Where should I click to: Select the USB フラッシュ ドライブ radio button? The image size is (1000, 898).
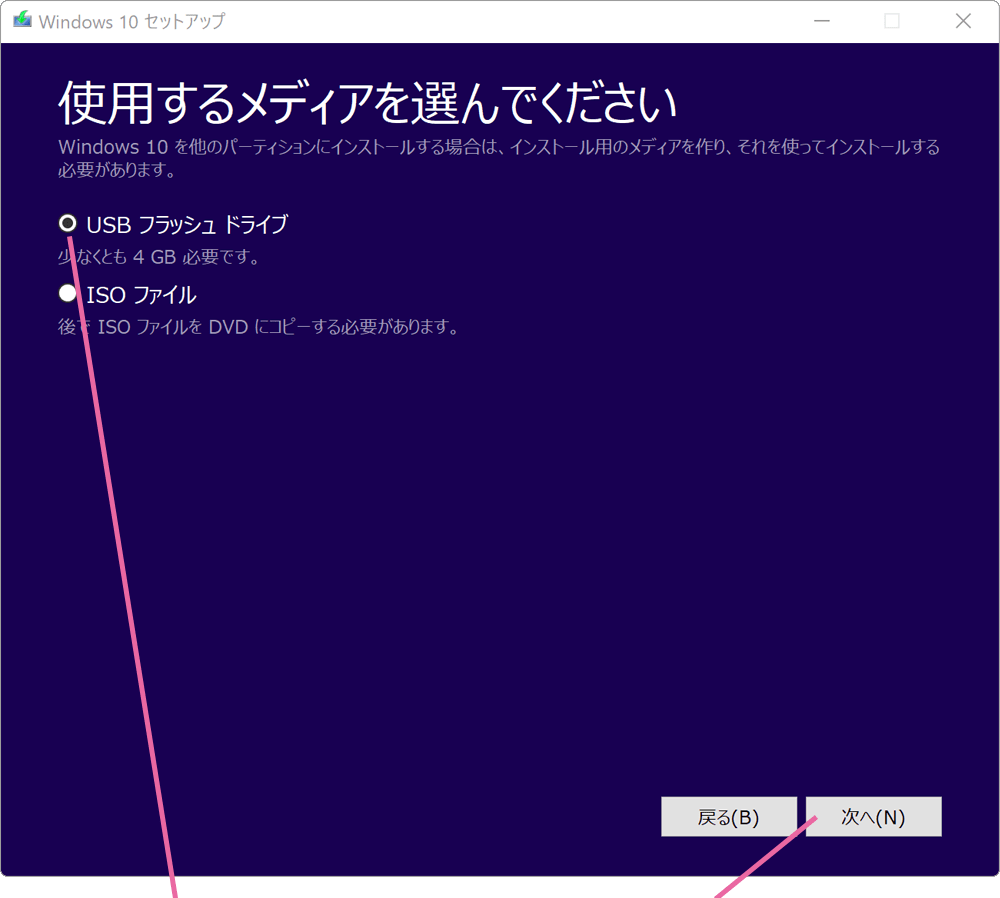(68, 224)
